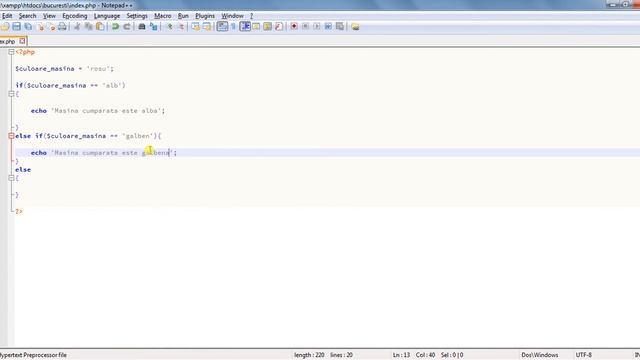Collapse the fold marker beside <?php
This screenshot has height=360, width=640.
(x=11, y=52)
